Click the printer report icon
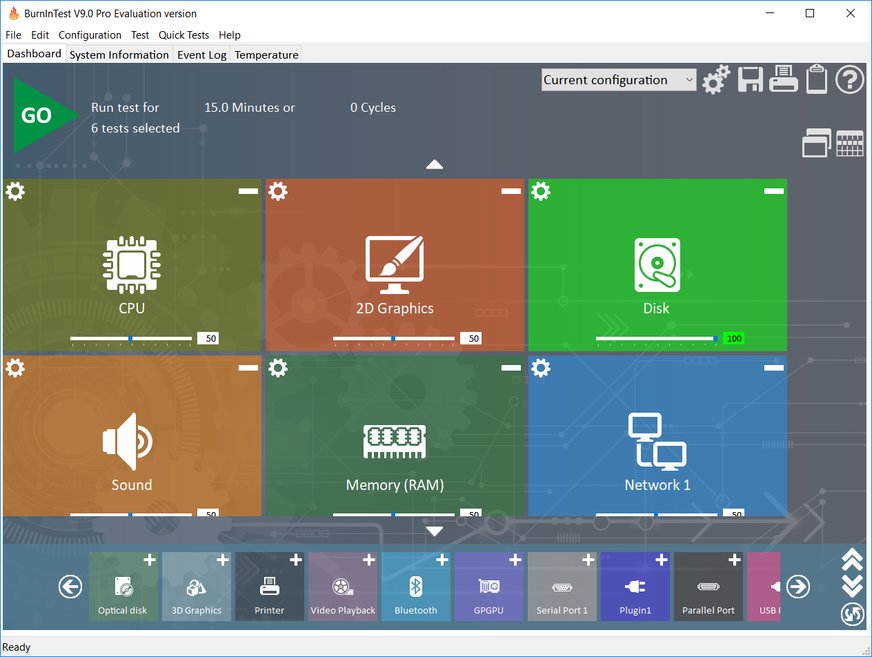The width and height of the screenshot is (872, 657). click(784, 80)
